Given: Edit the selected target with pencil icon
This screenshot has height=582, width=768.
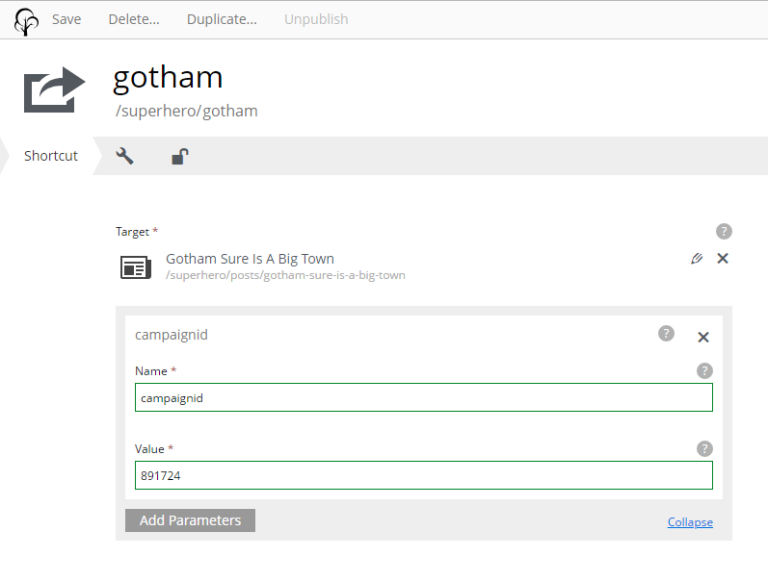Looking at the screenshot, I should tap(697, 259).
